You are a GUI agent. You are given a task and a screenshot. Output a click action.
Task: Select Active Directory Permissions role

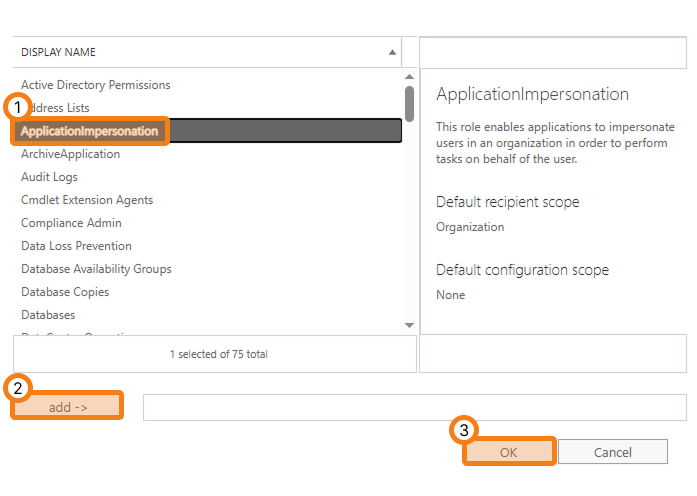coord(96,85)
